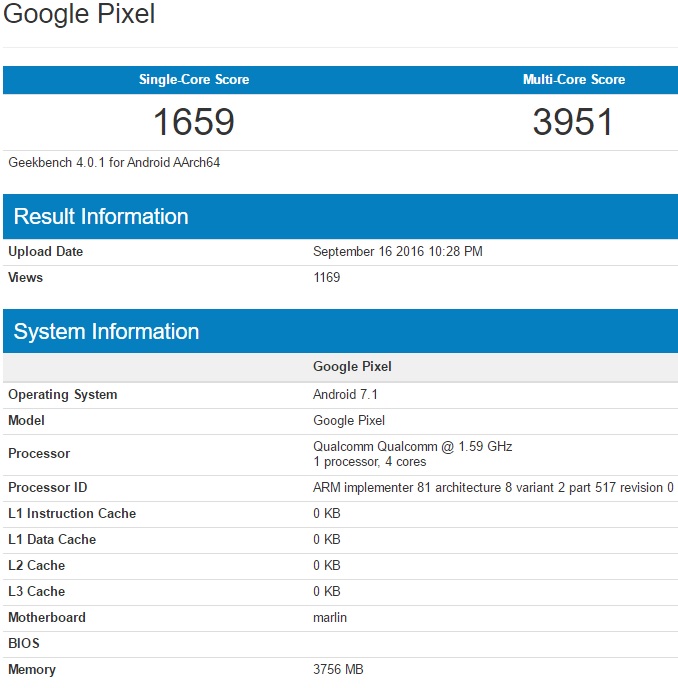Select the Model row label
The image size is (678, 688).
[x=26, y=420]
